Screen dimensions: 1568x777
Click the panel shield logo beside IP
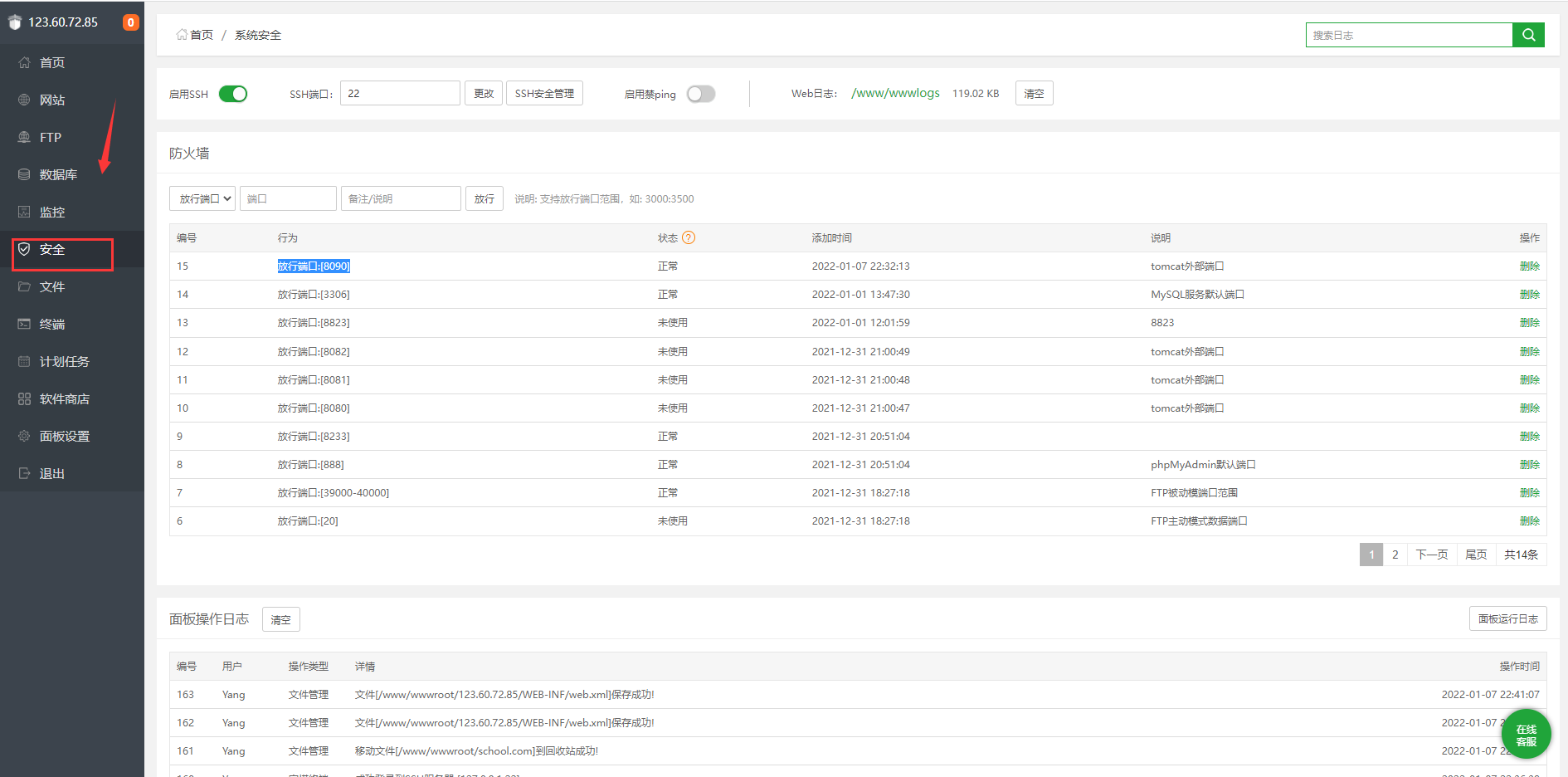point(15,22)
